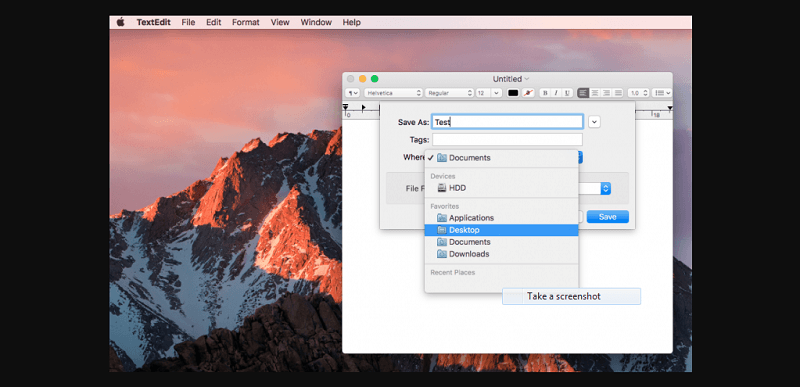Click the black text color swatch
The height and width of the screenshot is (387, 800).
513,93
